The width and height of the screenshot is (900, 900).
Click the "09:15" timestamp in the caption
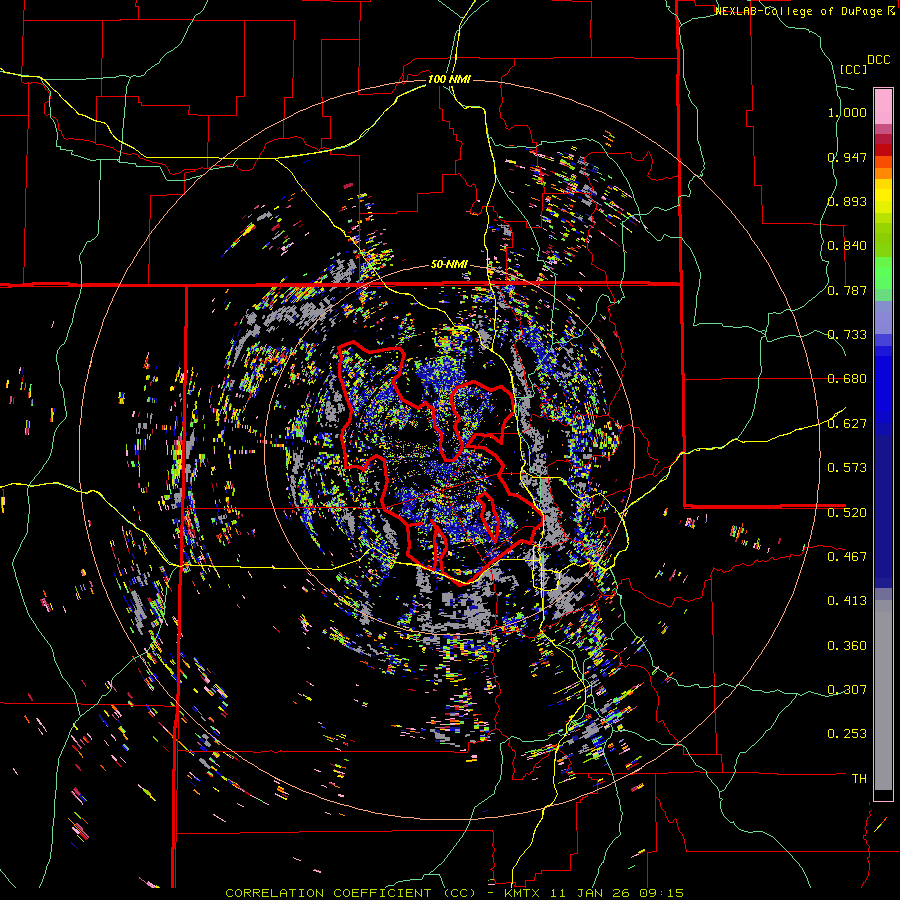660,893
